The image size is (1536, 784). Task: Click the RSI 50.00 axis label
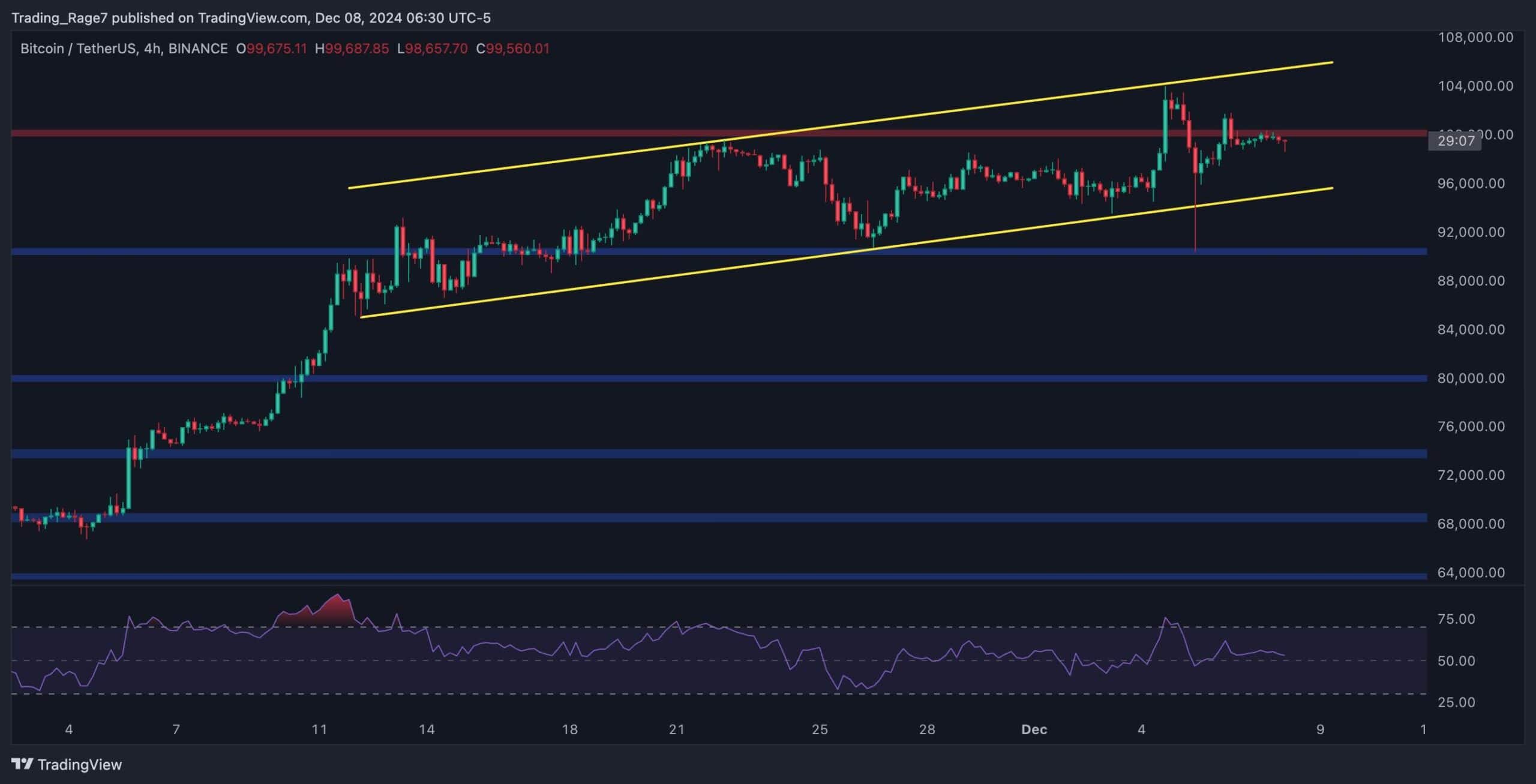(x=1456, y=660)
